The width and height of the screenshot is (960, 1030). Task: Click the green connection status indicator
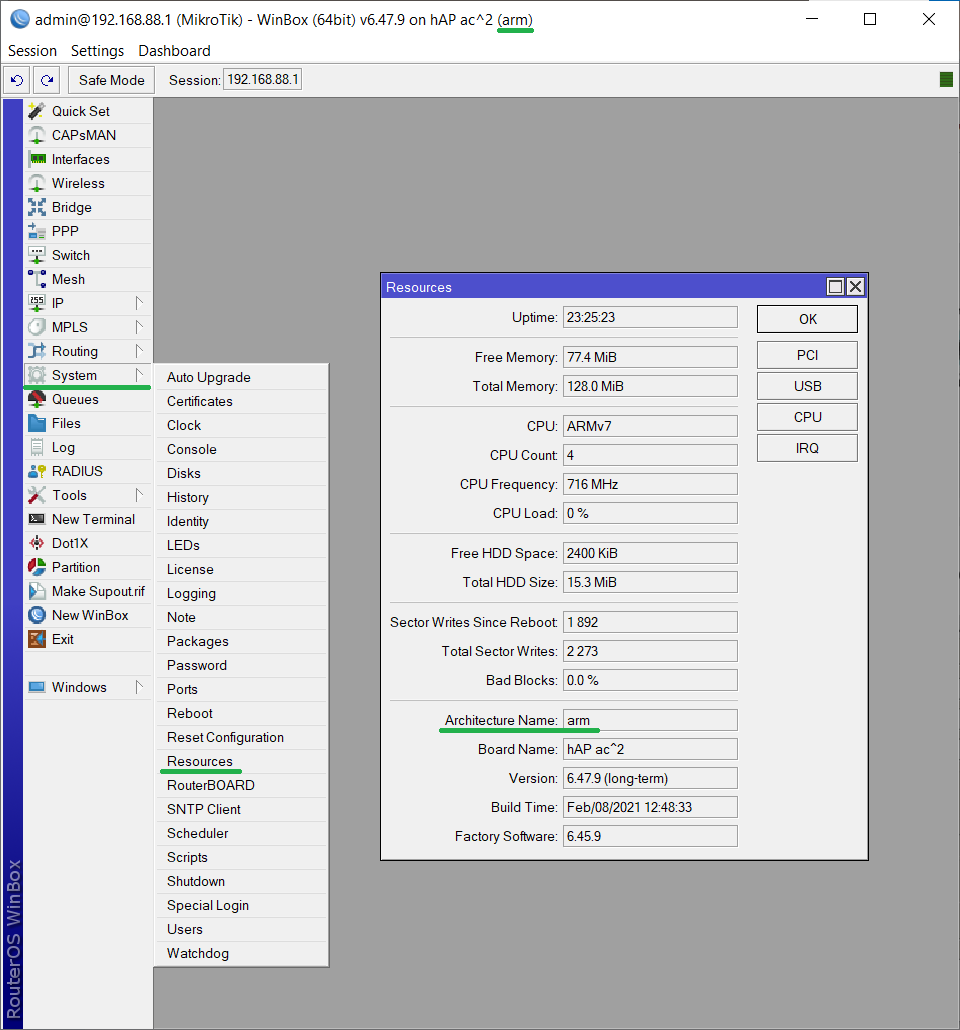pos(946,80)
